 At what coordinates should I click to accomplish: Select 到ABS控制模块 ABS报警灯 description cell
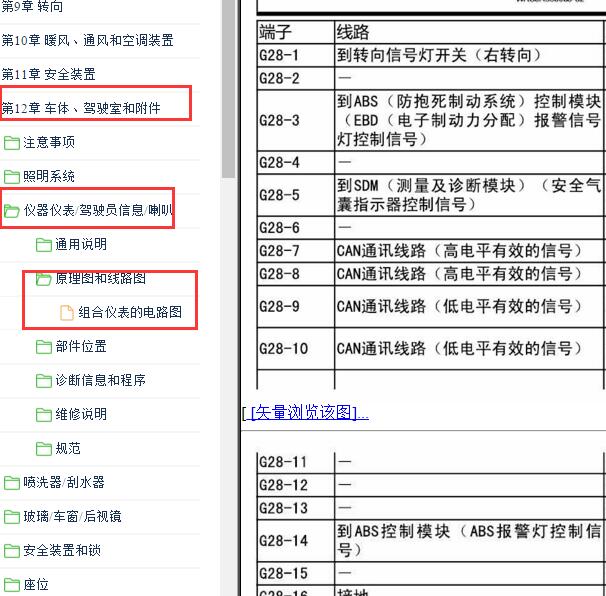click(x=470, y=541)
